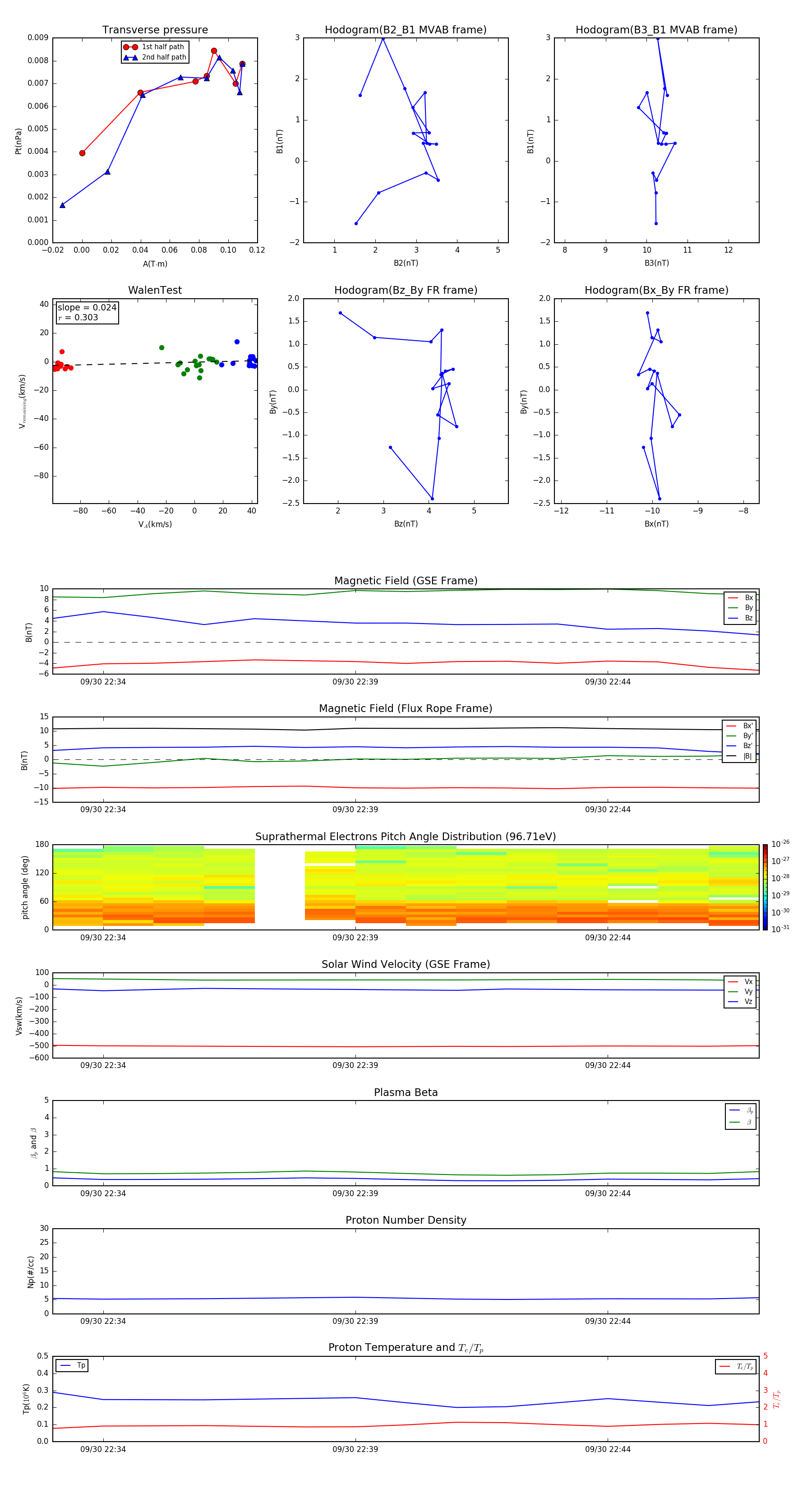
Task: Select Bx' in the Flux Rope legend
Action: [739, 726]
